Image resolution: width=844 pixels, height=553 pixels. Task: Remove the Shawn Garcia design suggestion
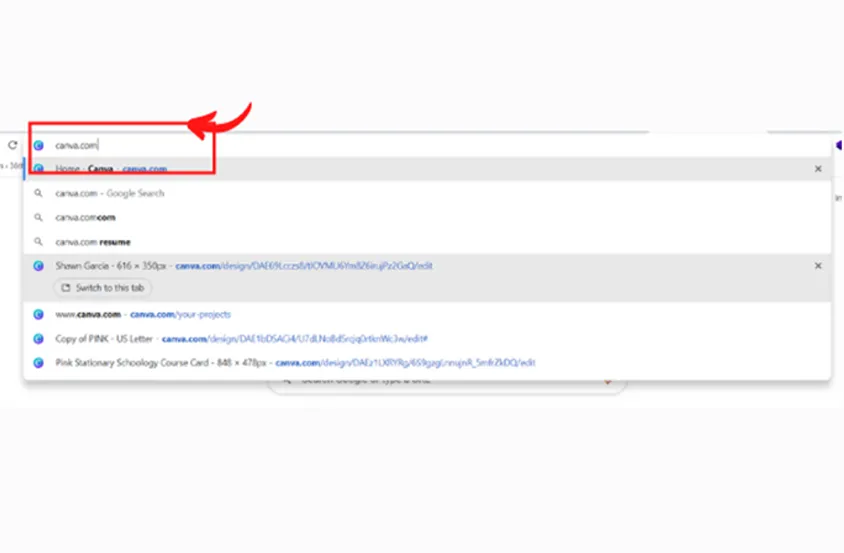click(x=818, y=265)
